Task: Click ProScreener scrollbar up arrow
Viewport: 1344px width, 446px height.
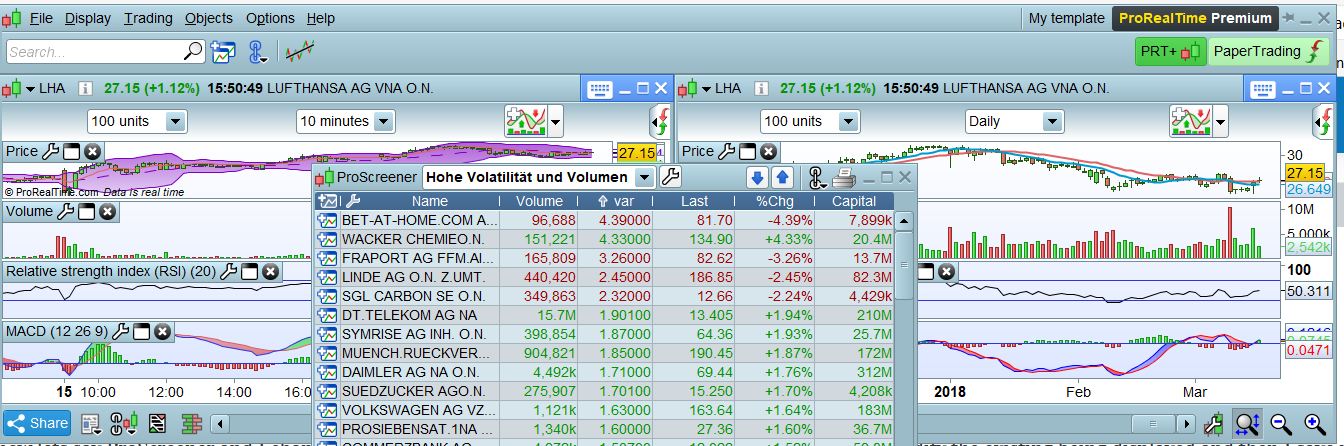Action: [x=904, y=221]
